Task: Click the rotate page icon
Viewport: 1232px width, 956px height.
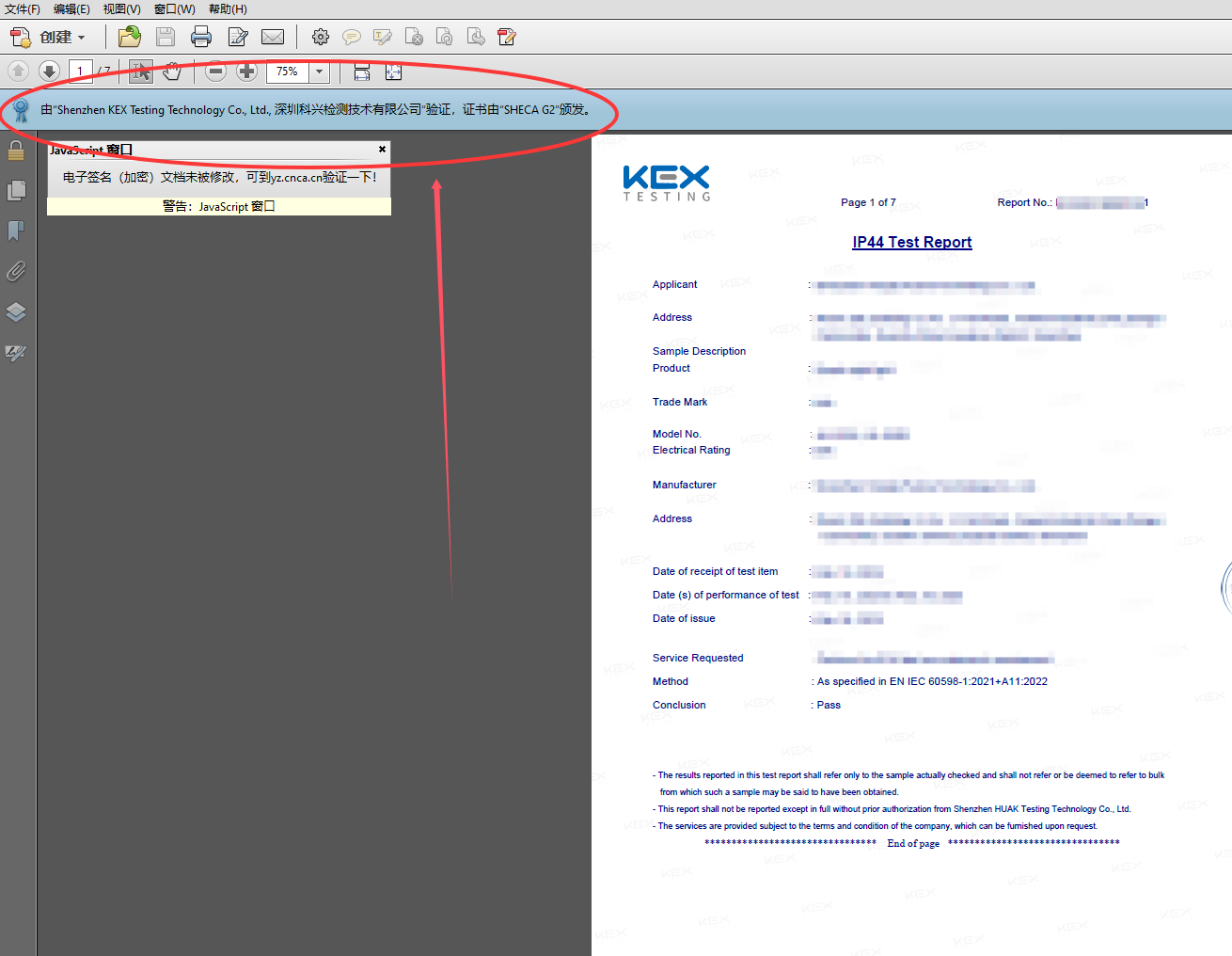Action: point(445,38)
